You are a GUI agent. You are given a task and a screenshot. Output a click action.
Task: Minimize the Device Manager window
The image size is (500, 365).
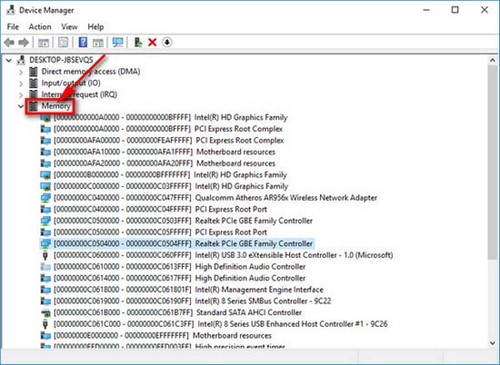point(426,10)
